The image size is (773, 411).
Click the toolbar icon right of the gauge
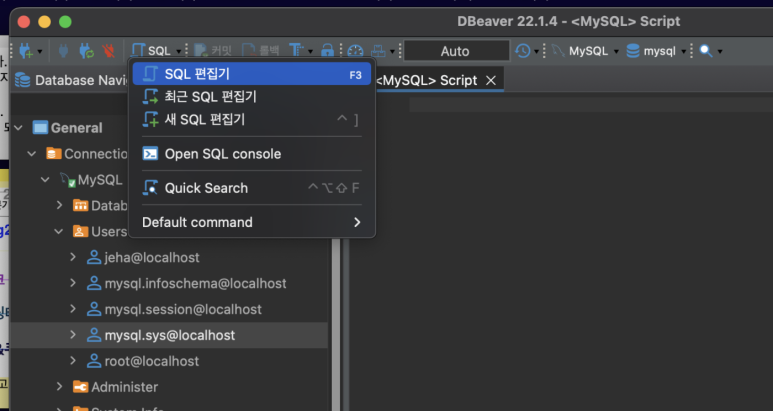click(378, 51)
